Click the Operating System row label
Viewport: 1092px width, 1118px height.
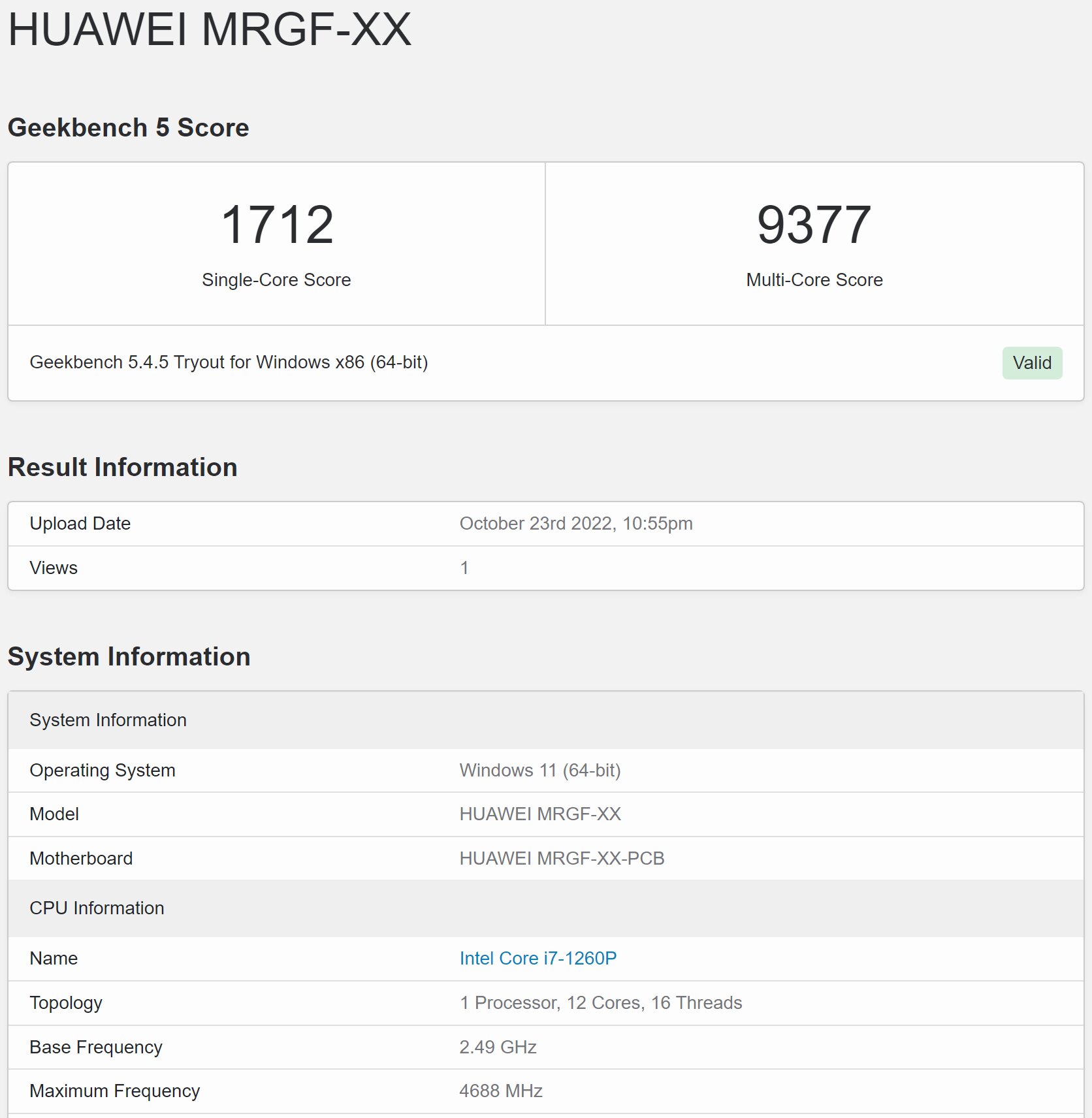pos(103,771)
